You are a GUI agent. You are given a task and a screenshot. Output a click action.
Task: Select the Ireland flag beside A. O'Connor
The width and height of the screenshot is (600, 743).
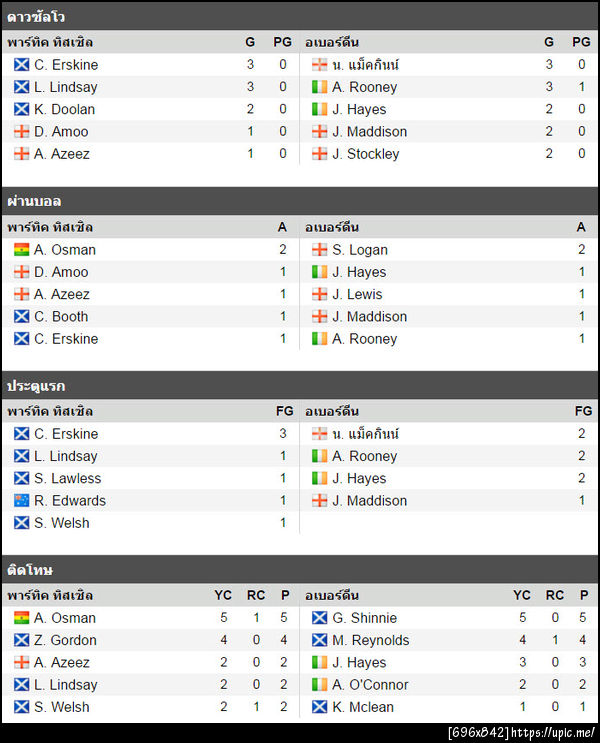[x=320, y=685]
